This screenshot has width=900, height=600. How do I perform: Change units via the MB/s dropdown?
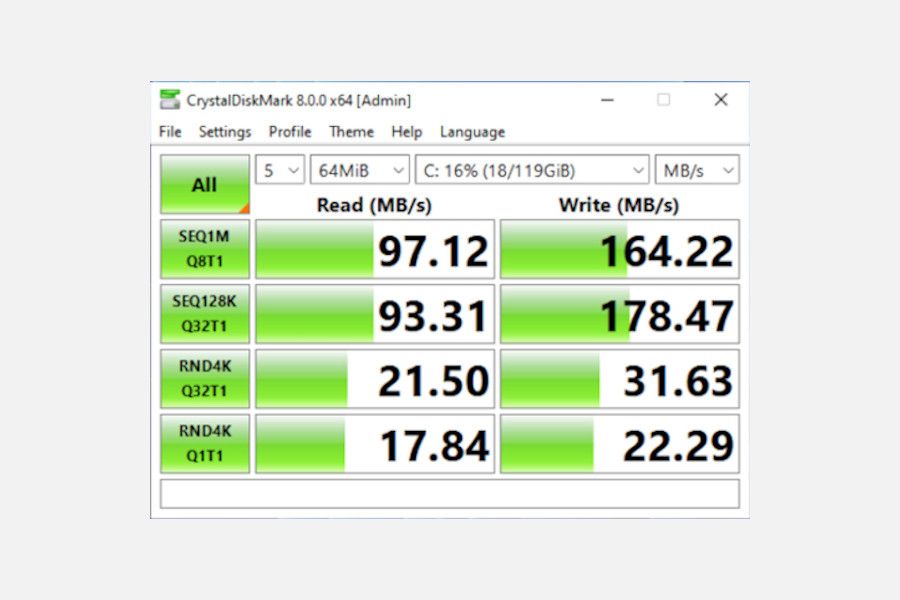click(x=696, y=170)
